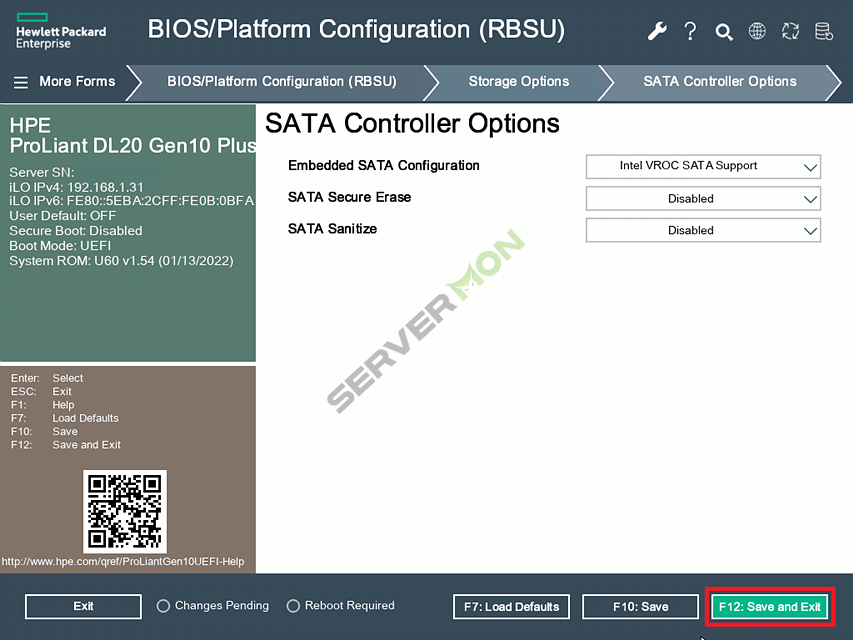
Task: Open the SATA Sanitize dropdown
Action: (x=703, y=230)
